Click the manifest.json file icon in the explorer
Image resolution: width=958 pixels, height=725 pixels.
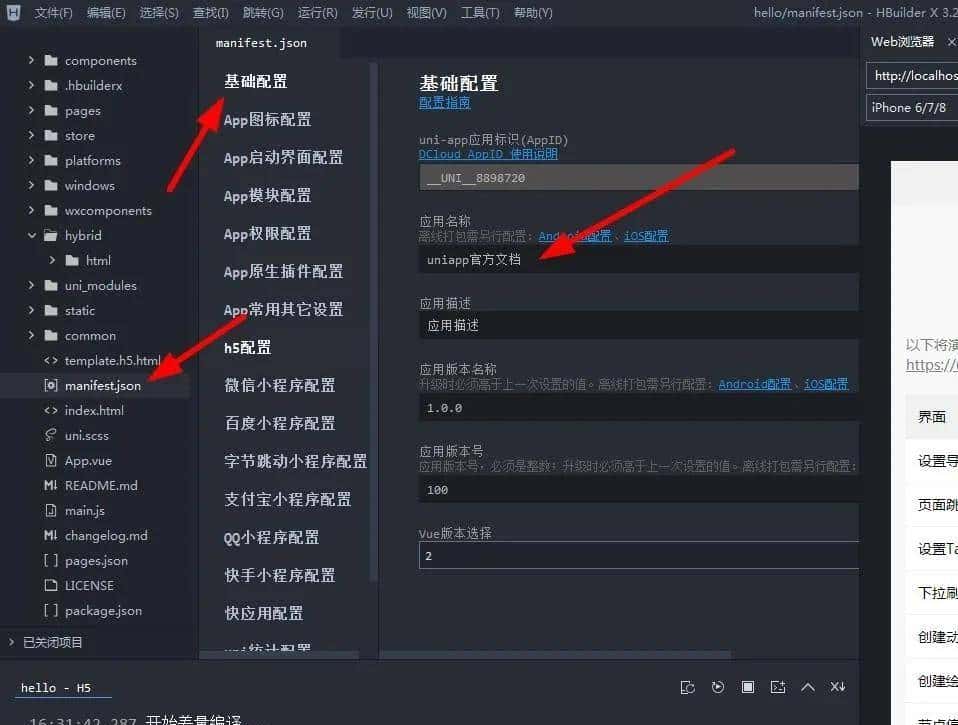coord(50,385)
